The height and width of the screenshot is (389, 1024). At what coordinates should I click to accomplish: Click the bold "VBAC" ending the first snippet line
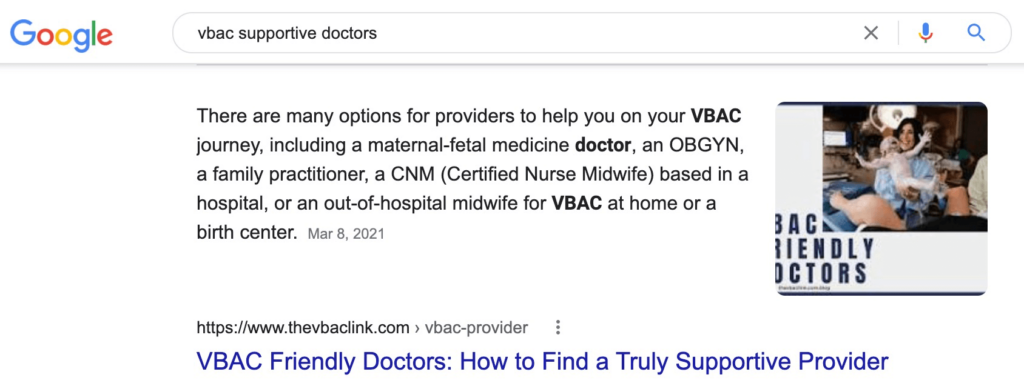716,117
